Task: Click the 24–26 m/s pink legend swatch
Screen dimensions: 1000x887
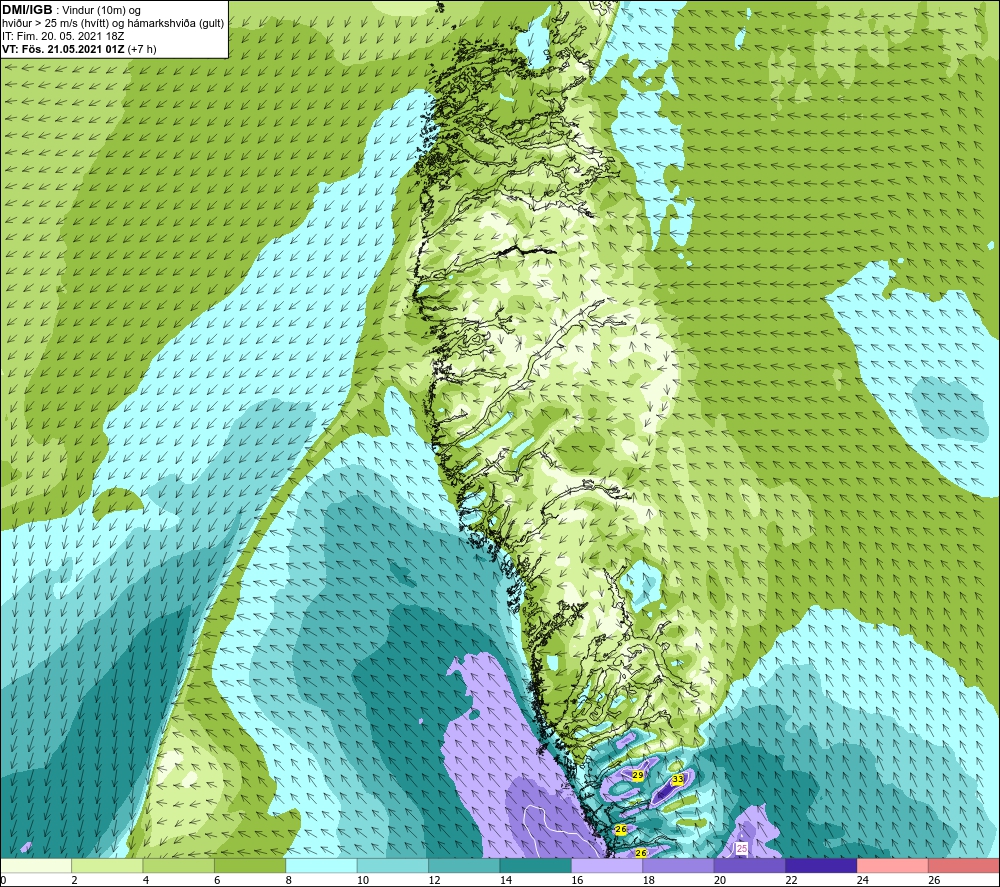Action: click(893, 865)
